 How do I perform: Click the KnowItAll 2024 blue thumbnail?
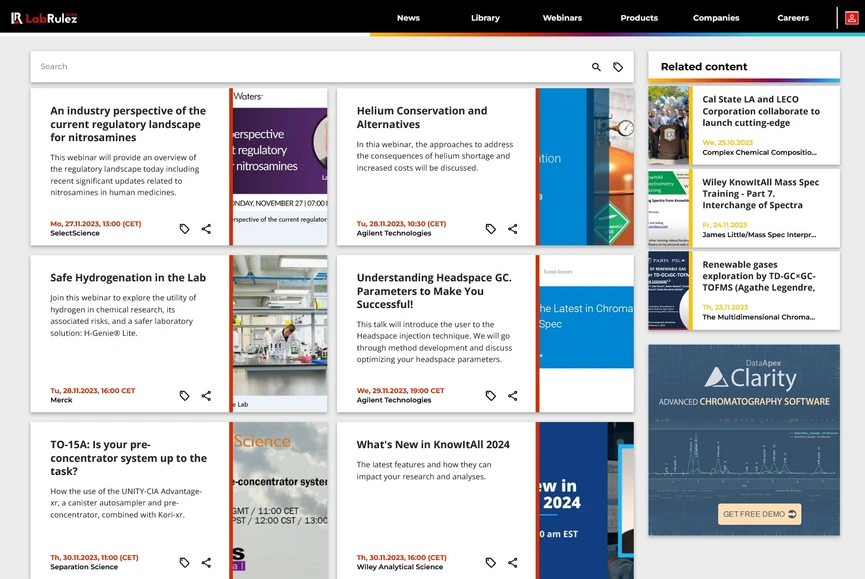point(586,500)
